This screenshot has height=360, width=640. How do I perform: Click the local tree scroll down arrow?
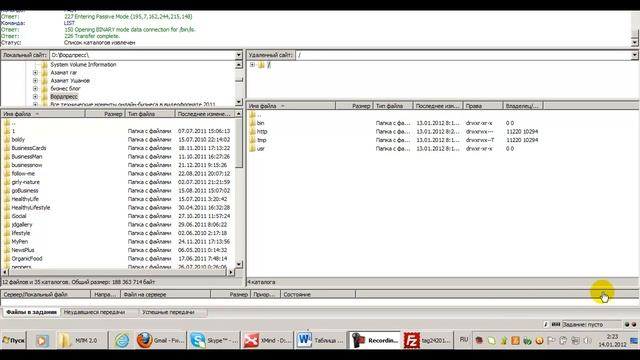pos(239,102)
